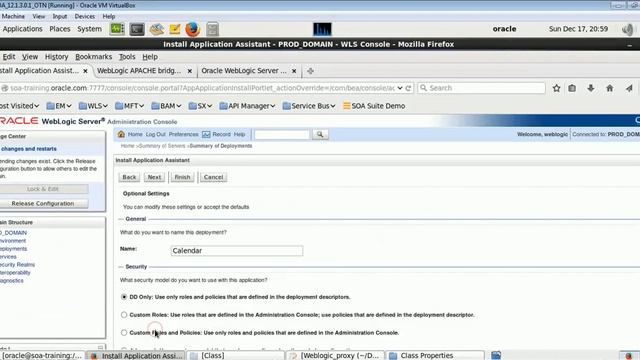Expand the API Manager bookmarks folder
640x360 pixels.
(x=247, y=106)
